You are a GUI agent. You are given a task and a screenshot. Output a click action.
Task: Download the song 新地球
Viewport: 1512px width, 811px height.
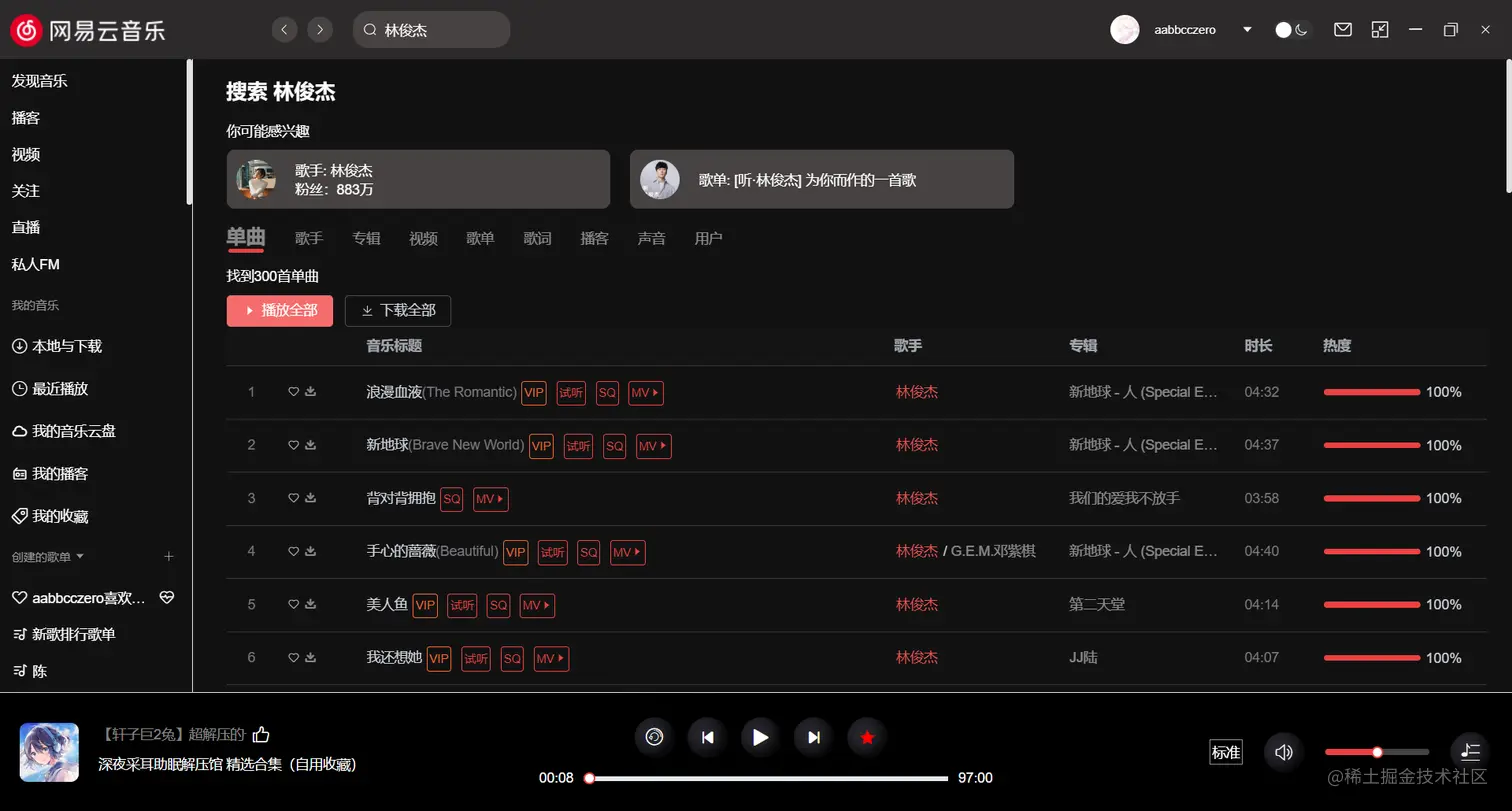pyautogui.click(x=310, y=445)
